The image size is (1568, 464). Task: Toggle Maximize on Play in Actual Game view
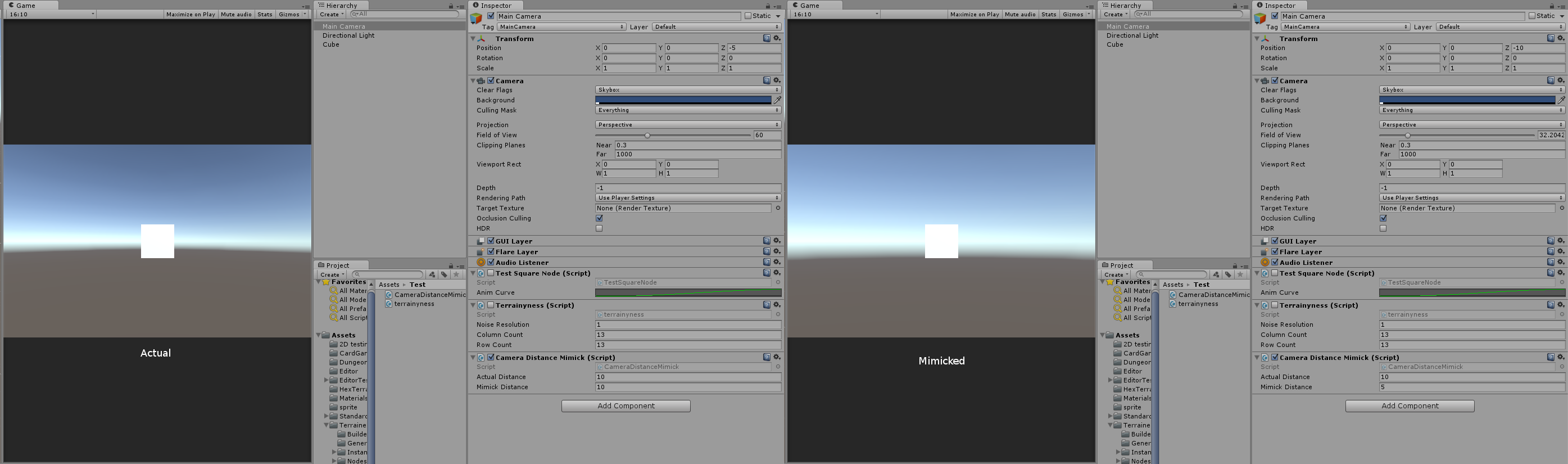point(191,14)
